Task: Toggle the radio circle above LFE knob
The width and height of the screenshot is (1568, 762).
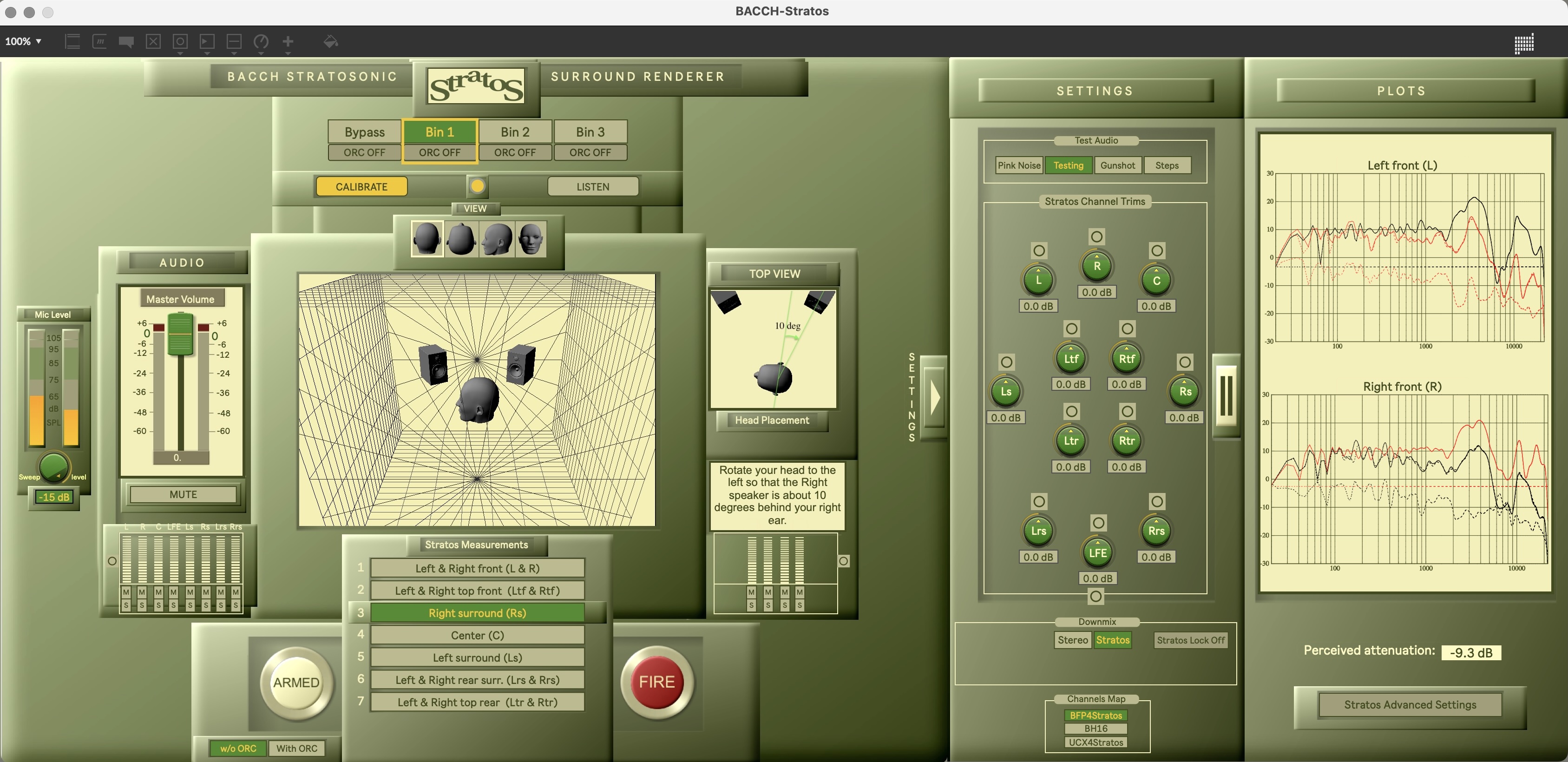Action: point(1098,523)
